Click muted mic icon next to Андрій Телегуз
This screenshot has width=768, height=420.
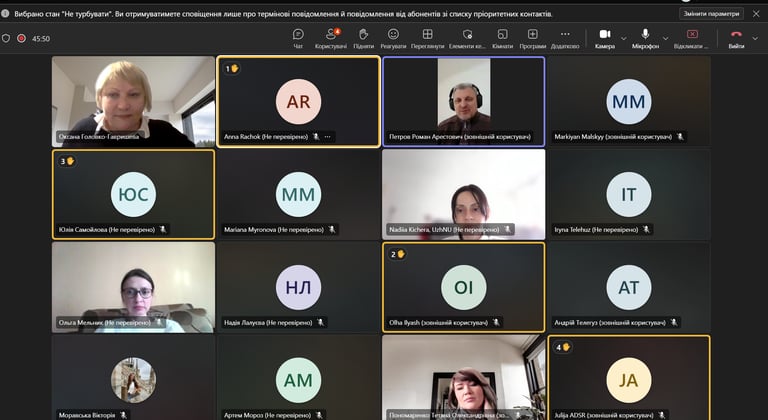coord(674,322)
